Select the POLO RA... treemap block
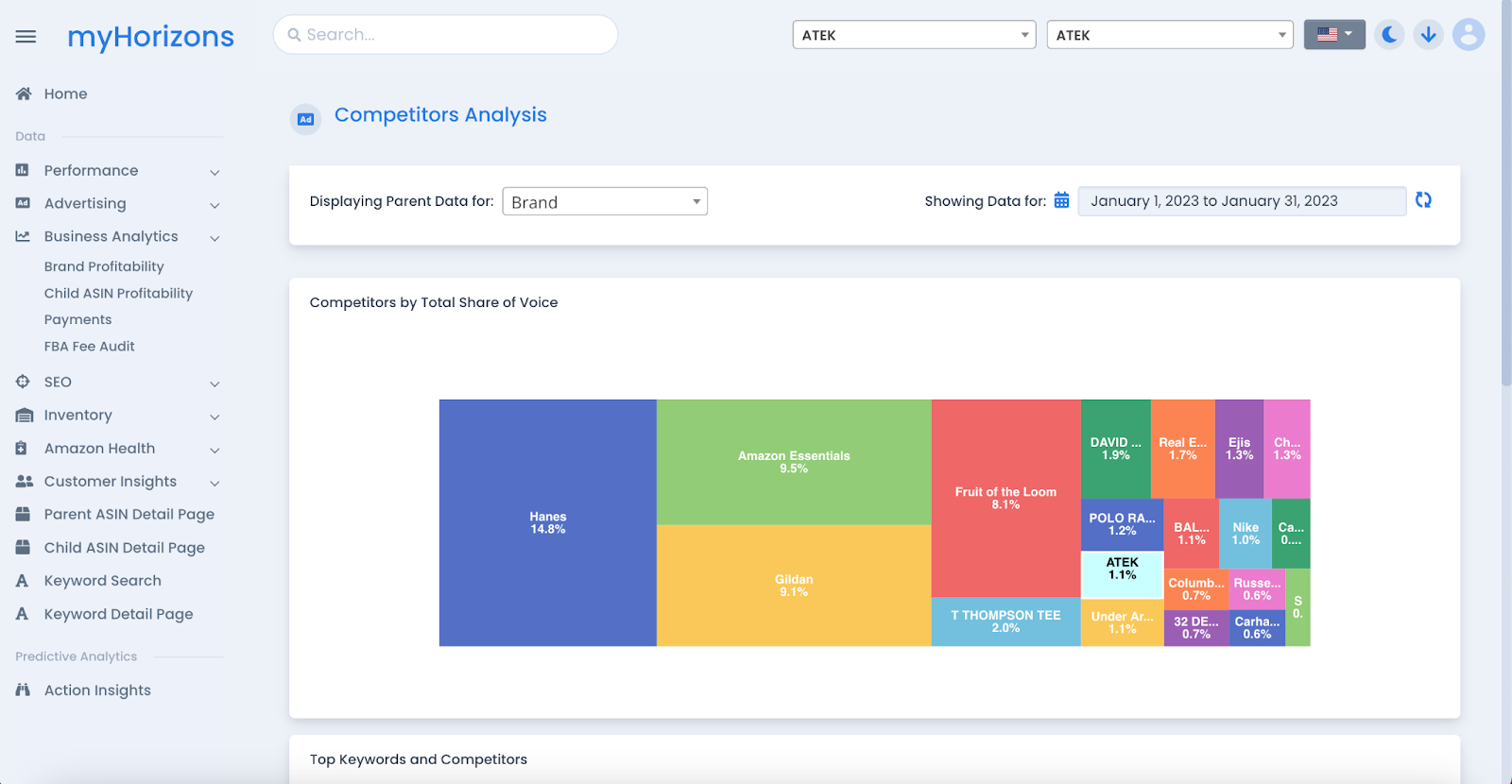The width and height of the screenshot is (1512, 784). (x=1122, y=524)
